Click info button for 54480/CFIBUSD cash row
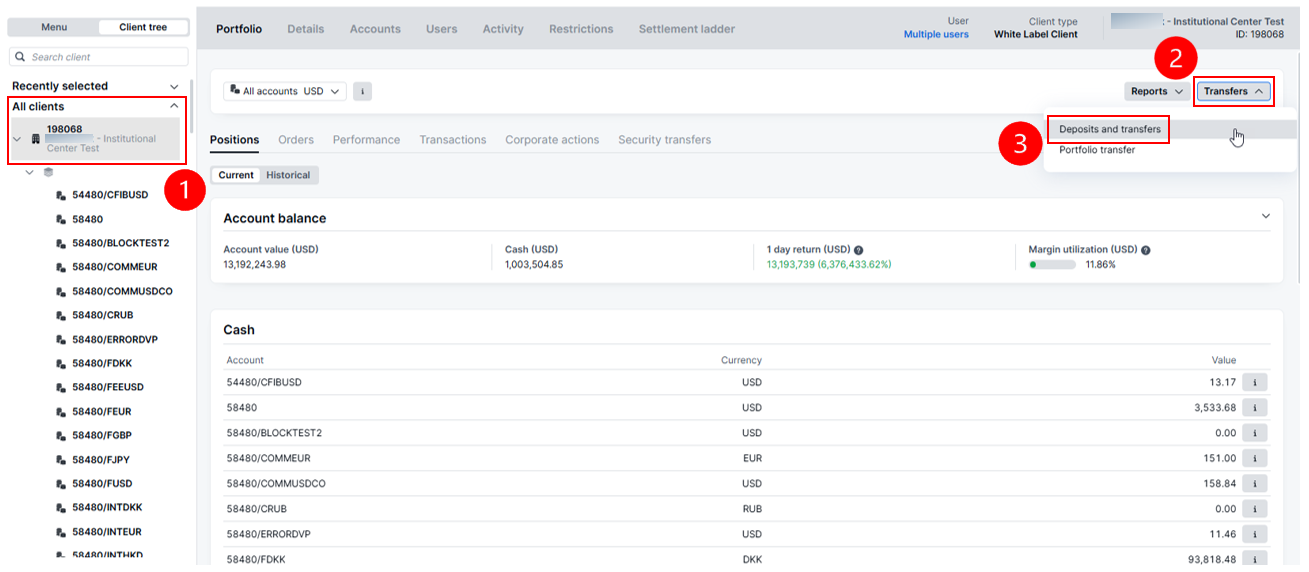1309x572 pixels. [1254, 383]
